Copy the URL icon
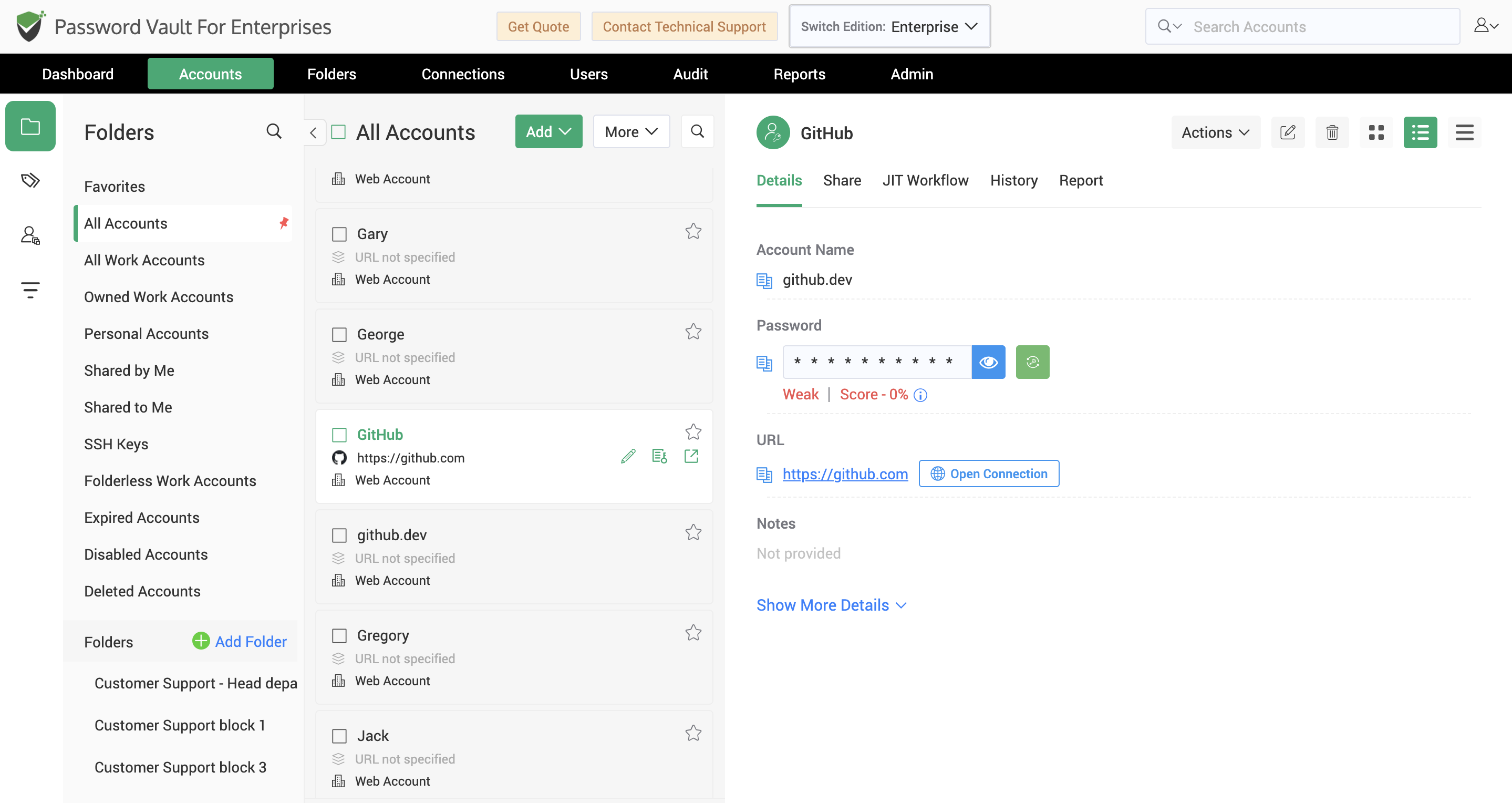 764,475
